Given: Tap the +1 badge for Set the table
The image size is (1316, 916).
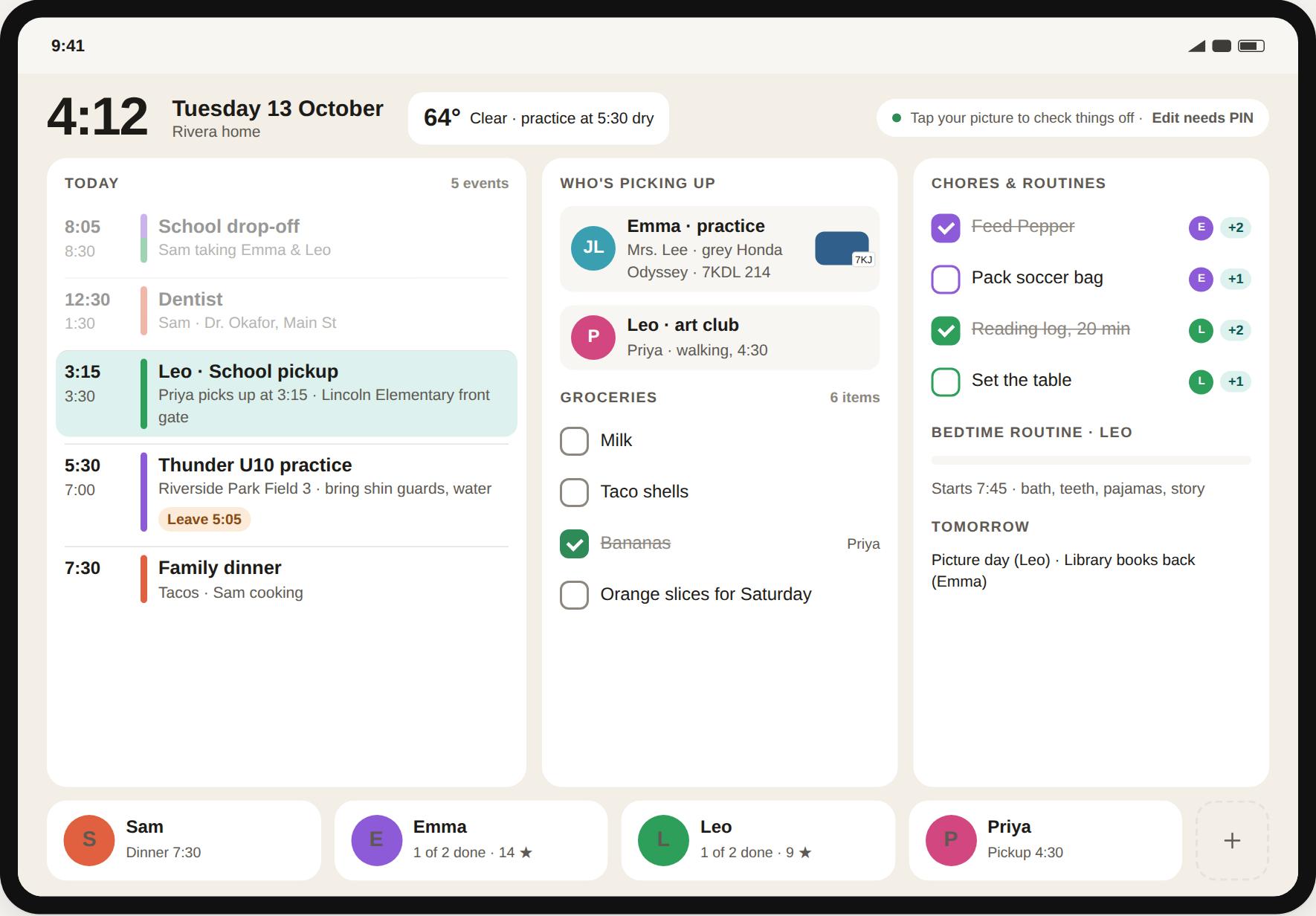Looking at the screenshot, I should pos(1236,381).
